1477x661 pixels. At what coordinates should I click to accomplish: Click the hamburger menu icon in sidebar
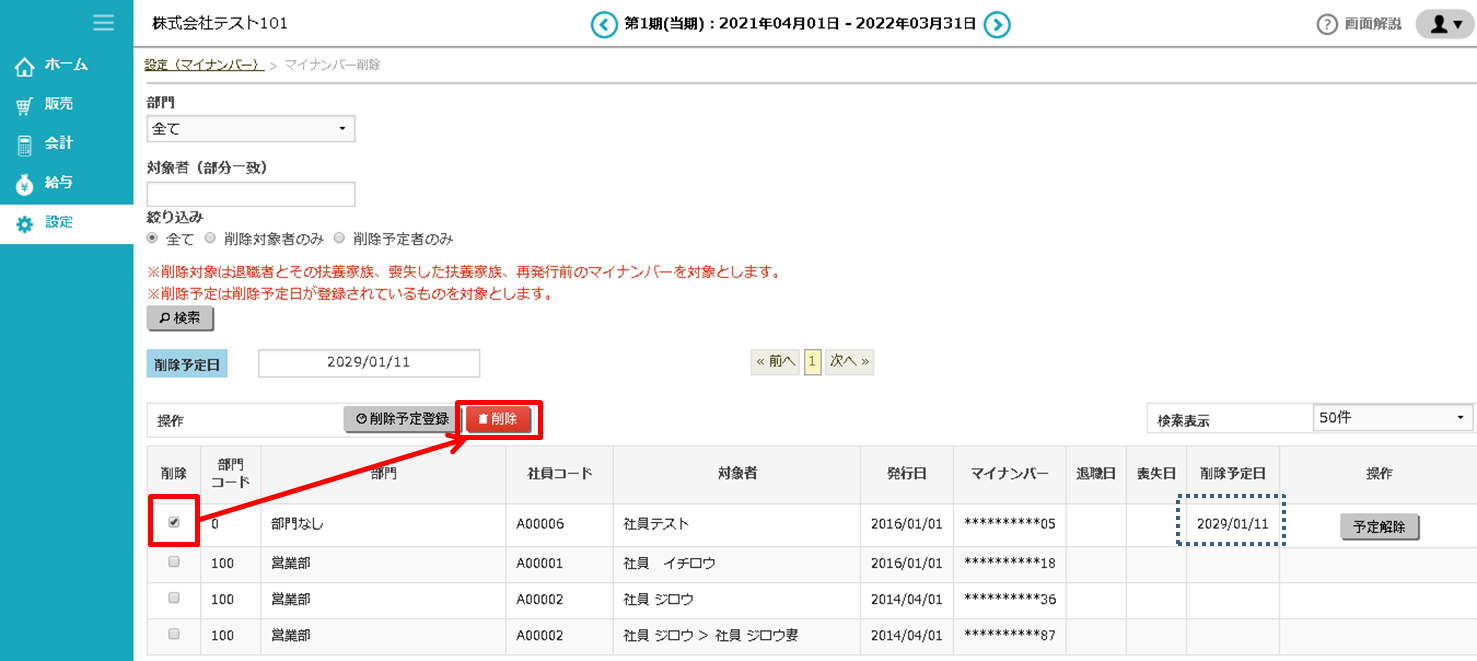[x=102, y=22]
